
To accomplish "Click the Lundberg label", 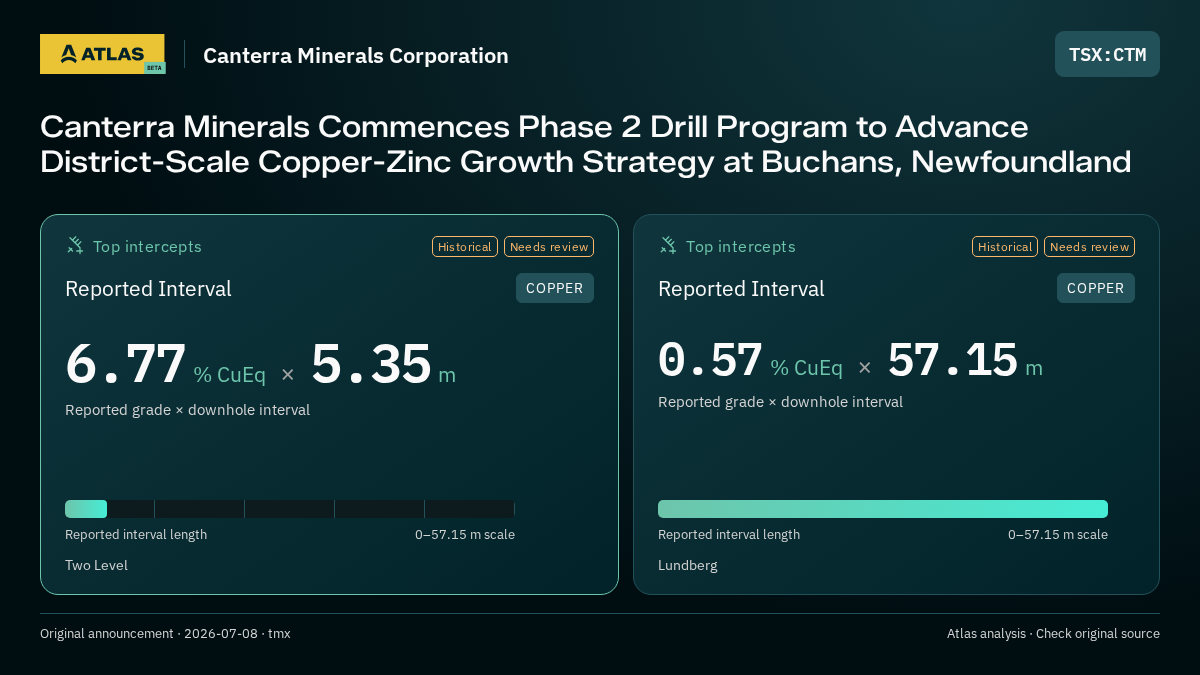I will coord(688,565).
